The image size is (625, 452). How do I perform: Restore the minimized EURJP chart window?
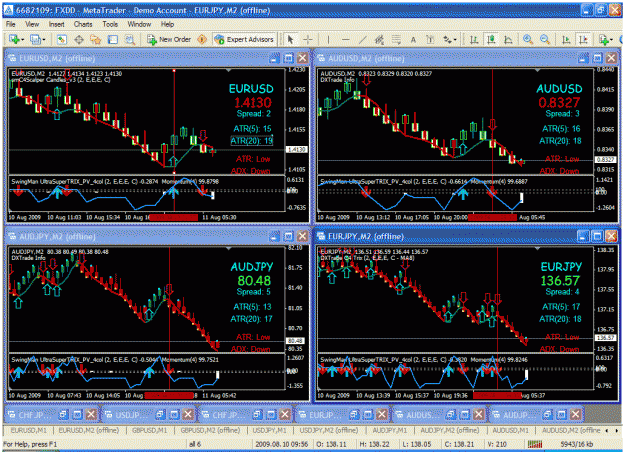[x=354, y=415]
